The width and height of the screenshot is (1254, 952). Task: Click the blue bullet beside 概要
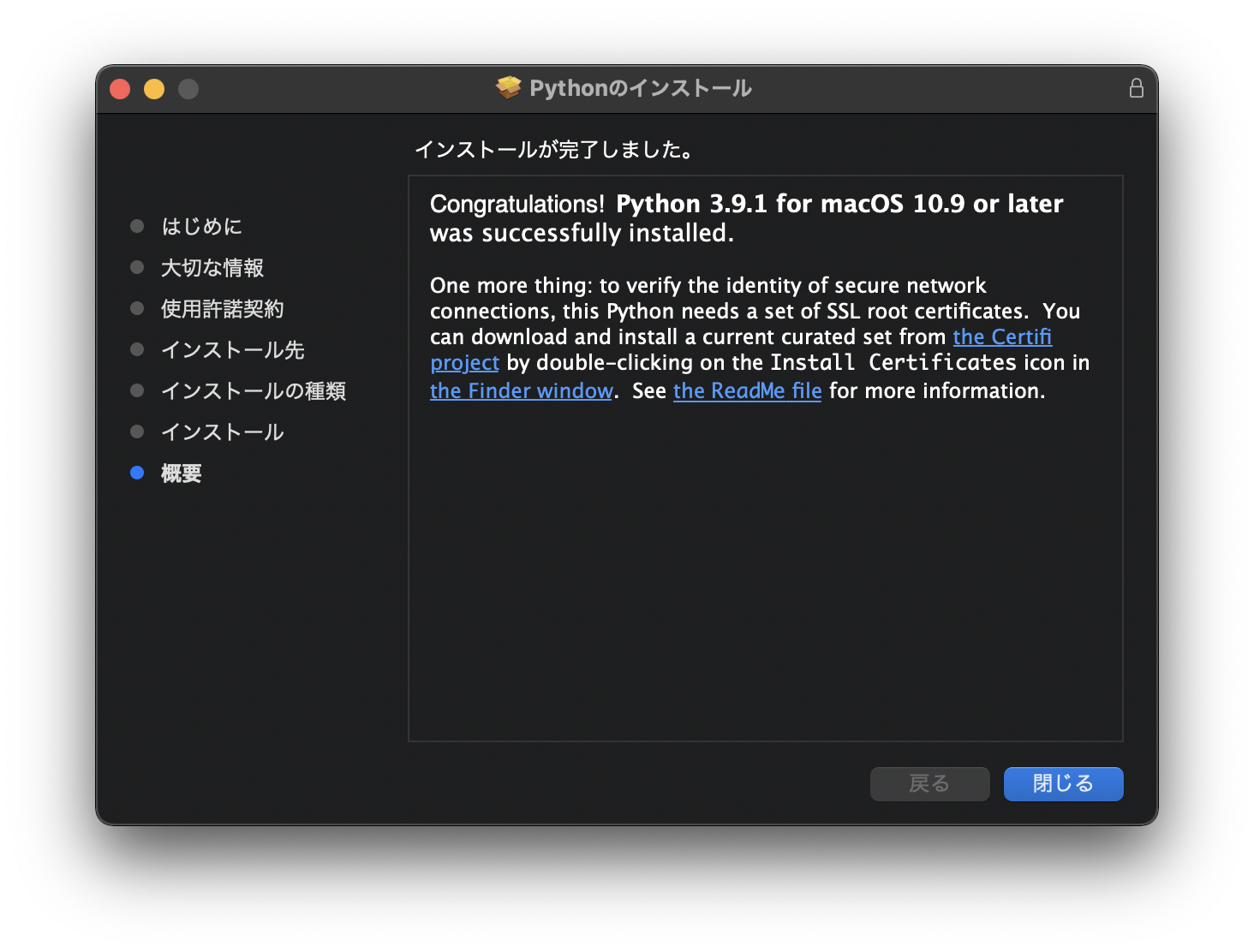tap(137, 473)
